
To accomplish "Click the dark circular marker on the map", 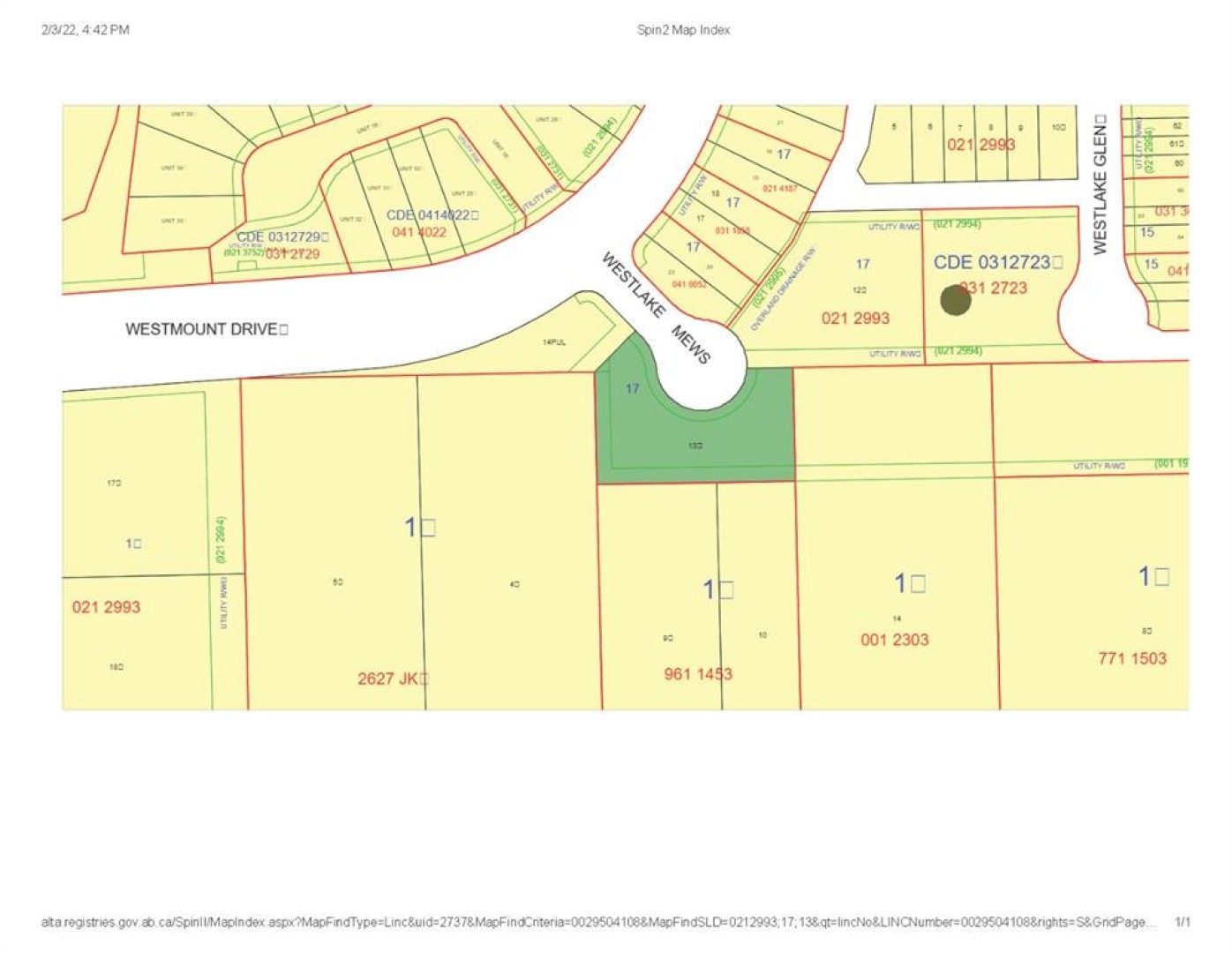I will (x=955, y=300).
